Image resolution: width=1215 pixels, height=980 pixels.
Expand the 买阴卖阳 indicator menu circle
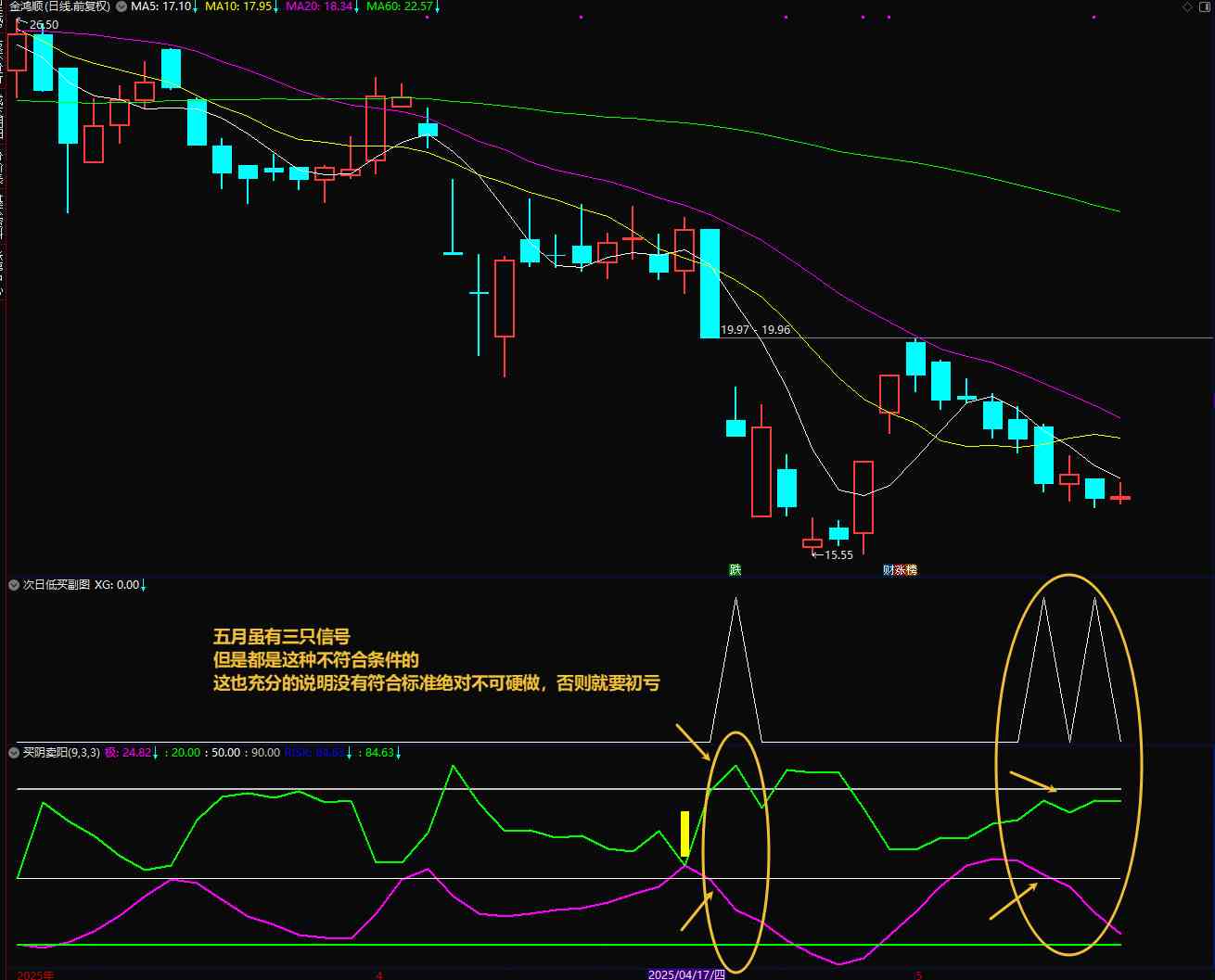(x=14, y=753)
